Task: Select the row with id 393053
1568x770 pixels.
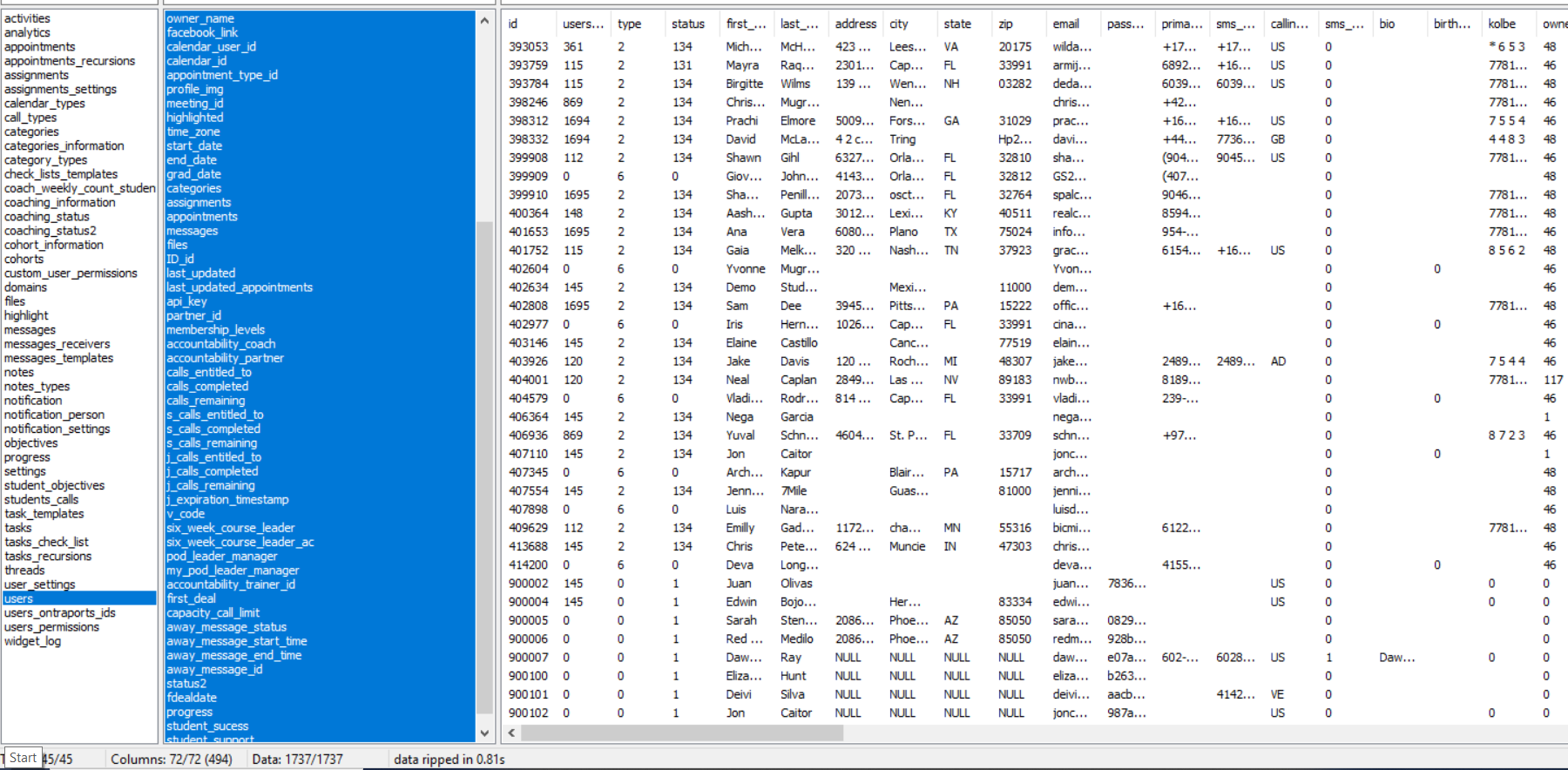Action: coord(528,46)
